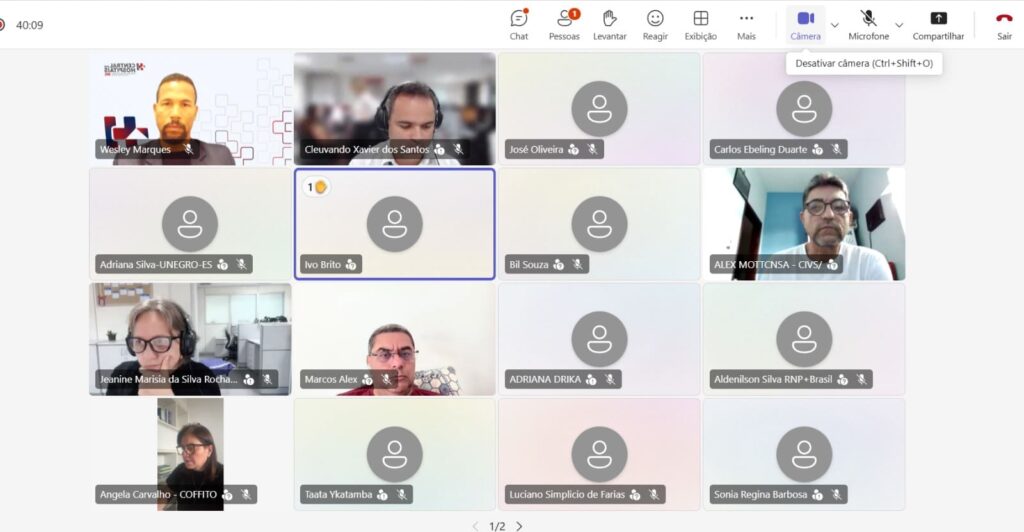The width and height of the screenshot is (1024, 532).
Task: Expand the microphone options dropdown arrow
Action: coord(898,25)
